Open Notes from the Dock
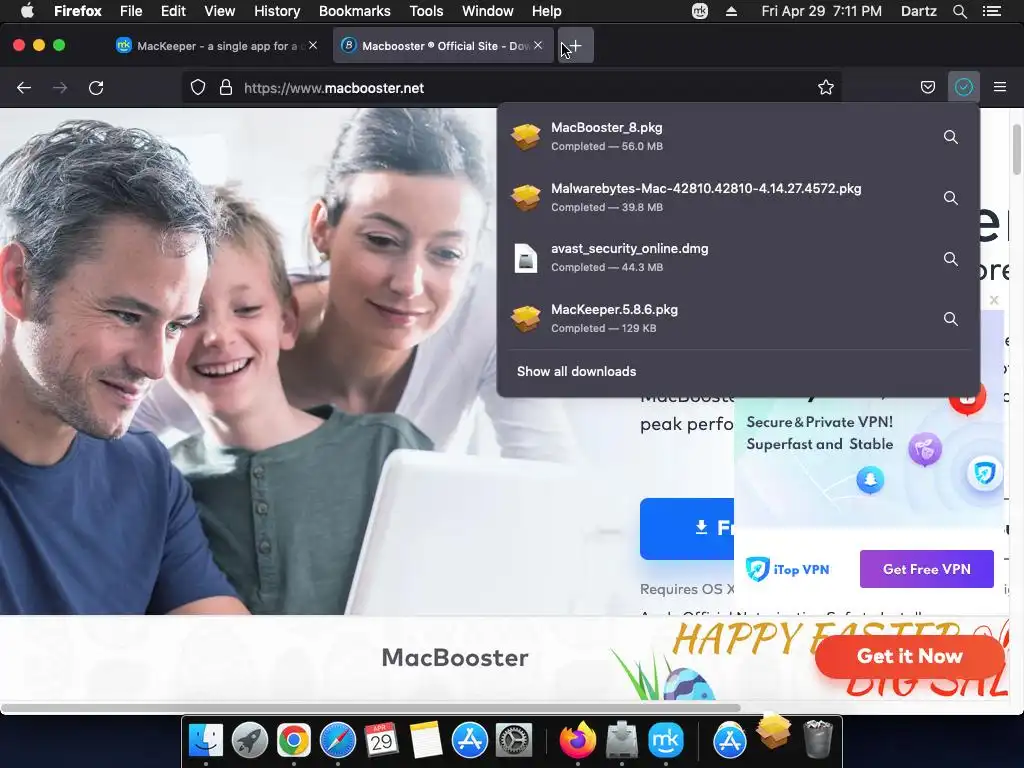 (426, 741)
